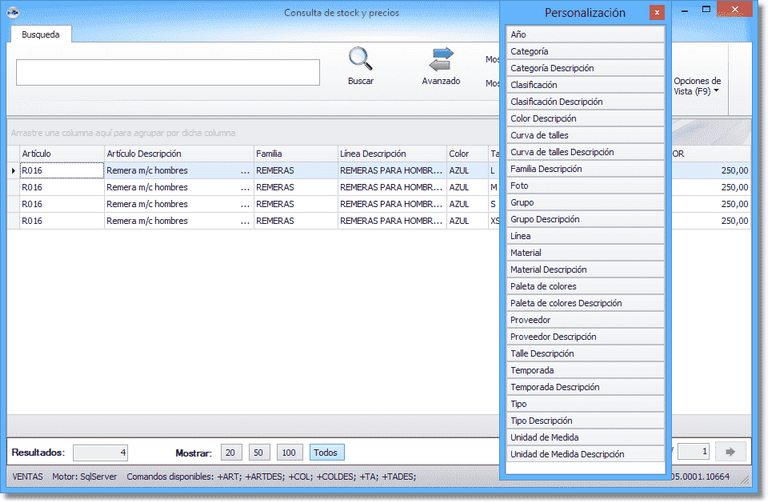Click the application icon in title bar
Viewport: 768px width, 503px height.
point(15,12)
